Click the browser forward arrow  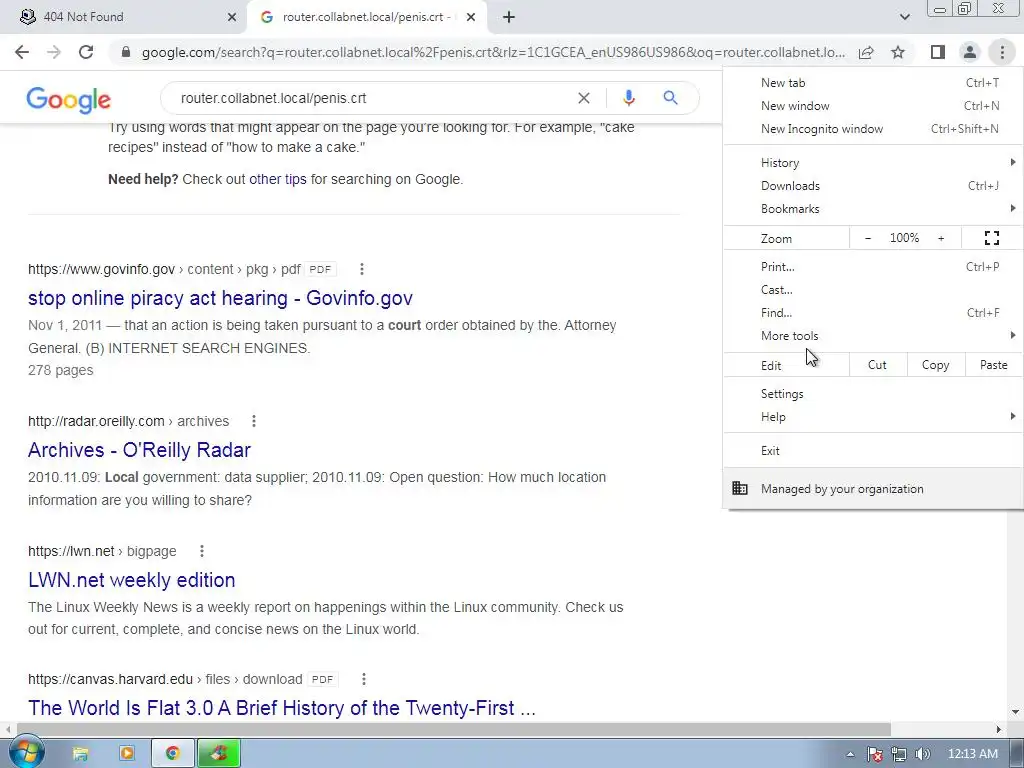(x=54, y=52)
